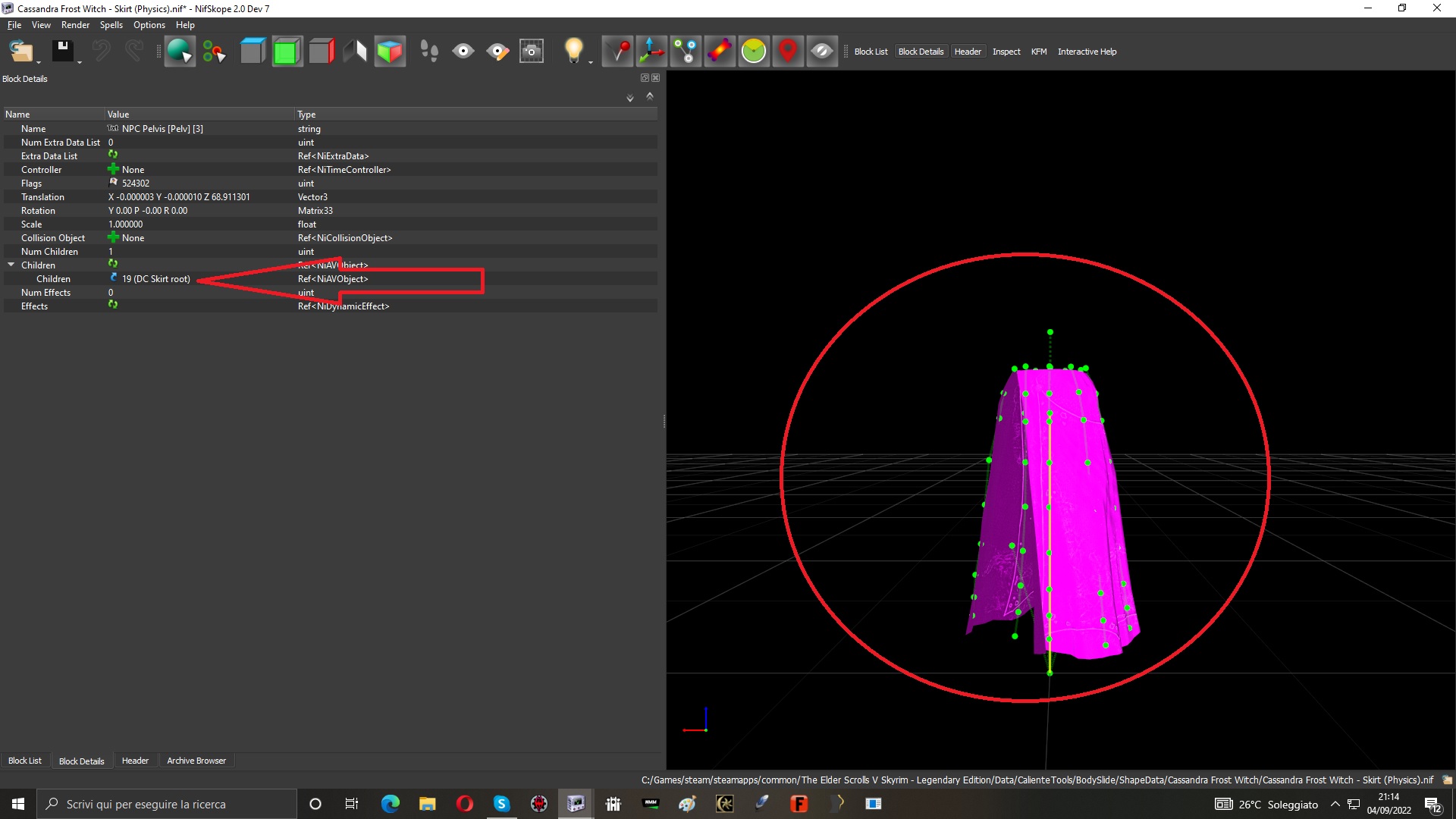The image size is (1456, 819).
Task: Close the Block Details panel
Action: [656, 78]
